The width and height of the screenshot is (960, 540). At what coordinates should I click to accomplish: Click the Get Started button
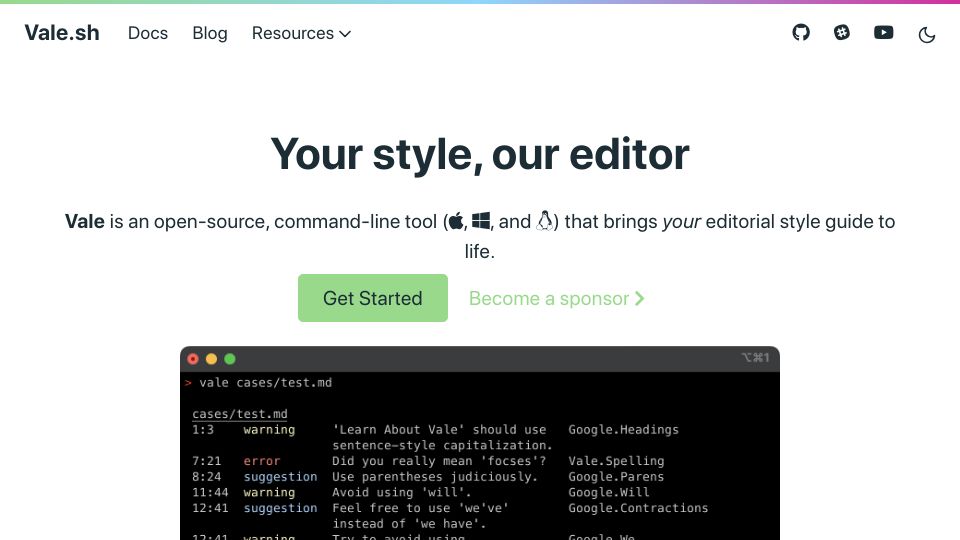[373, 298]
